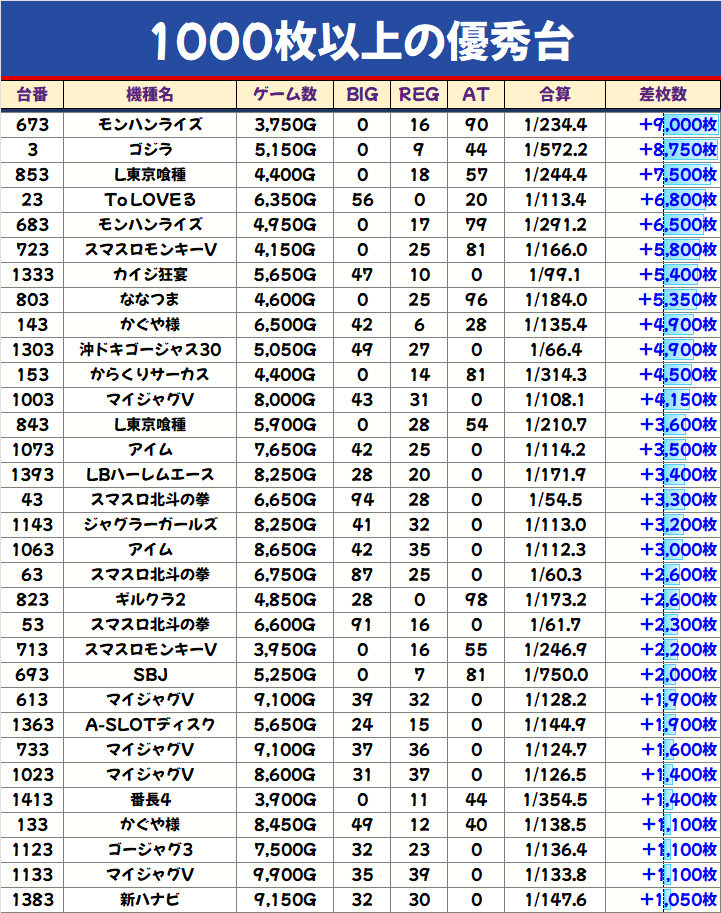
Task: Click the 1/60.3 combined rate
Action: coord(555,575)
